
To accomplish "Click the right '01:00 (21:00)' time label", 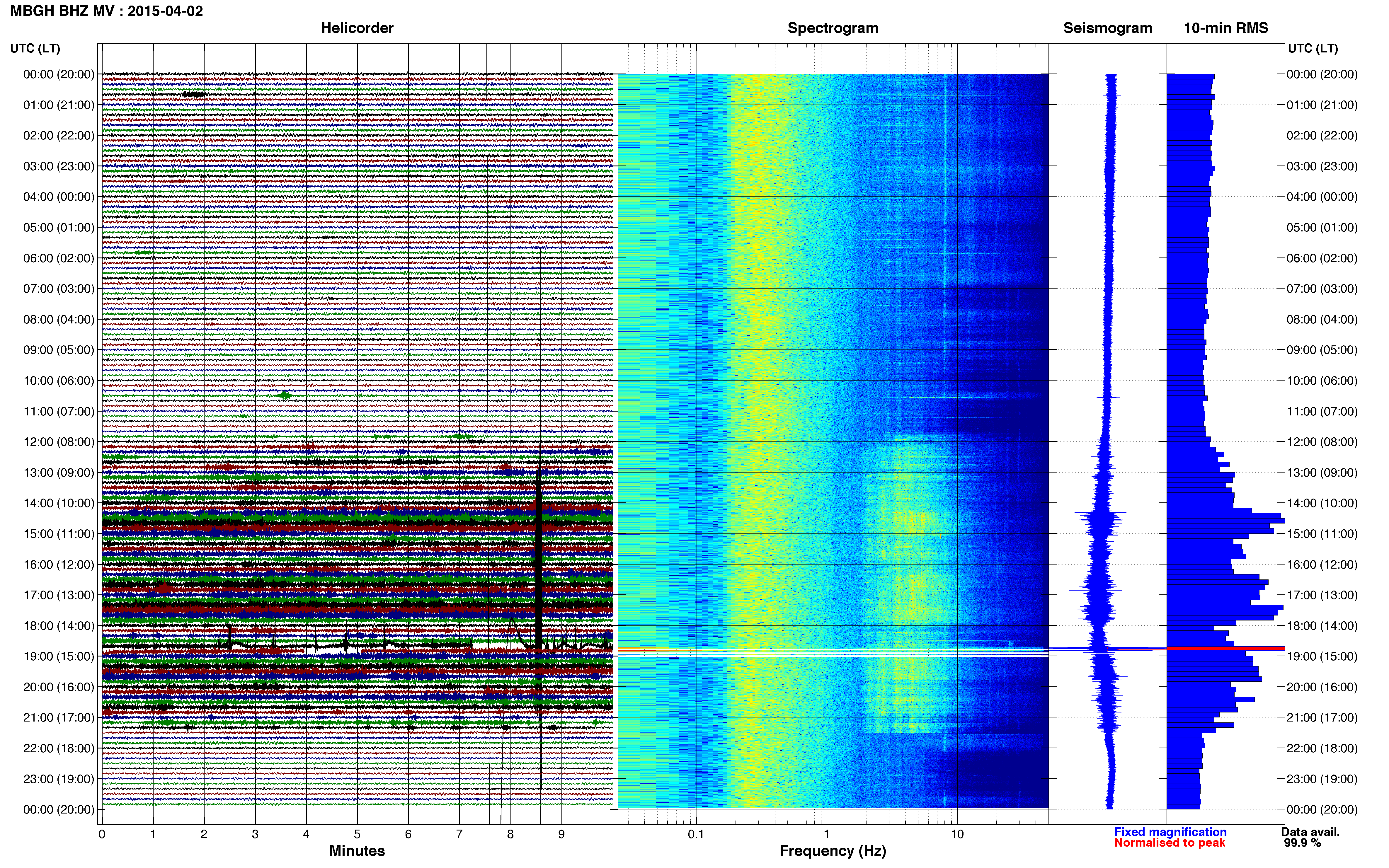I will point(1322,105).
